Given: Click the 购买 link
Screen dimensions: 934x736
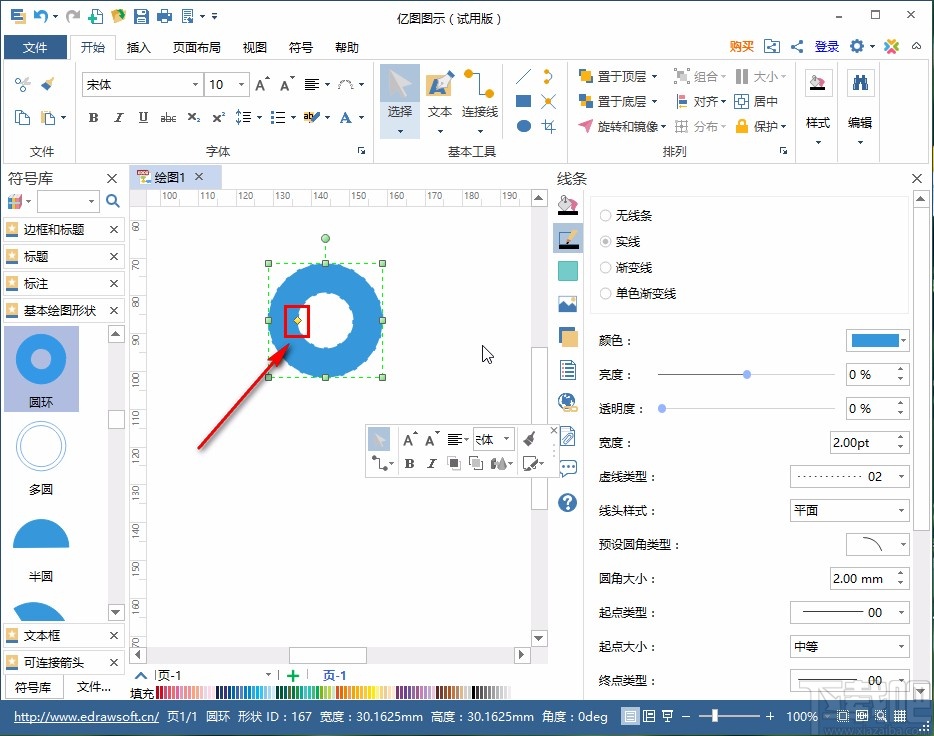Looking at the screenshot, I should point(742,46).
